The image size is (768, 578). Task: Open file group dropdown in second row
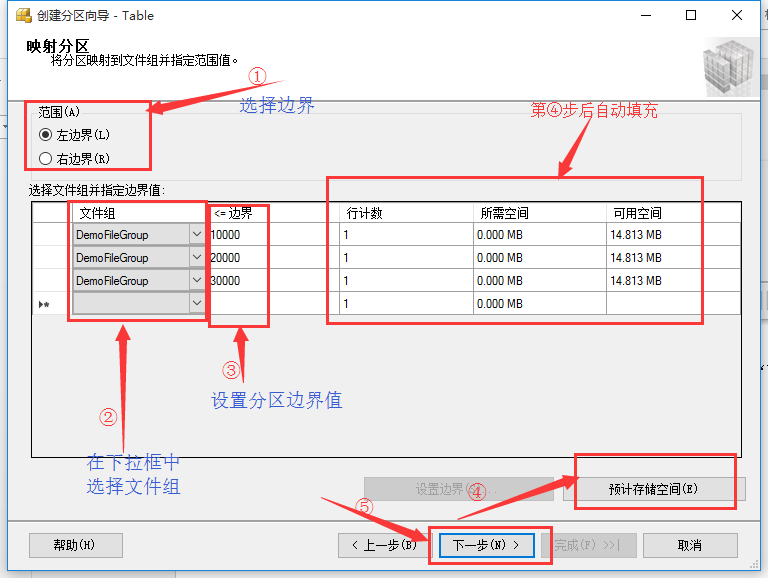point(196,257)
